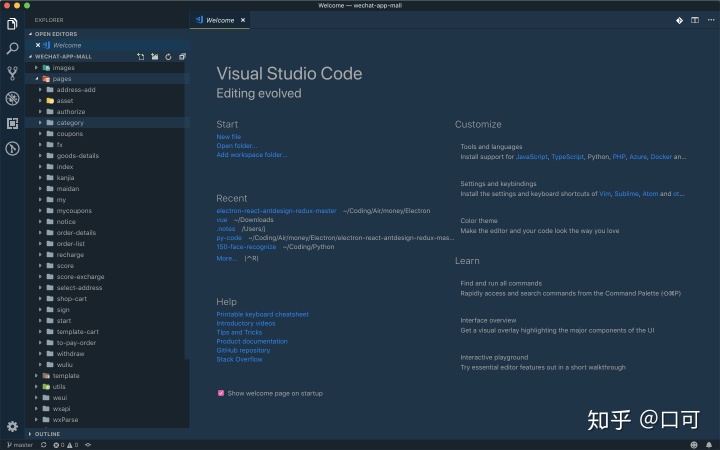This screenshot has width=720, height=450.
Task: Click the Open folder... link
Action: (236, 146)
